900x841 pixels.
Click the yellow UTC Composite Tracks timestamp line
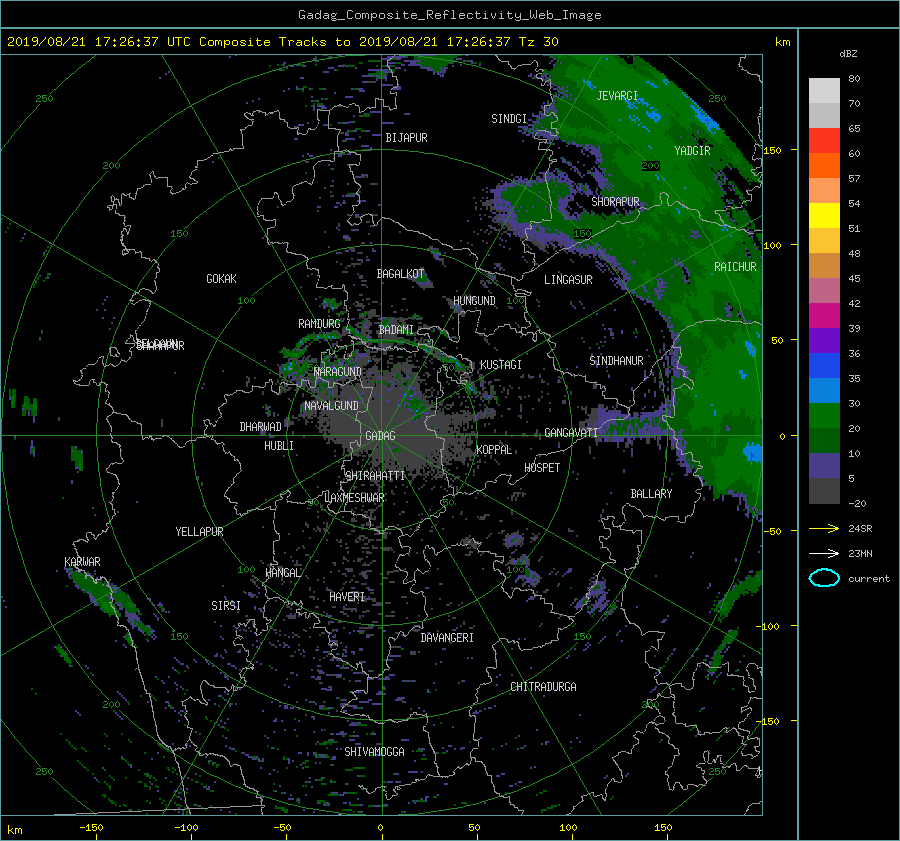pyautogui.click(x=282, y=42)
